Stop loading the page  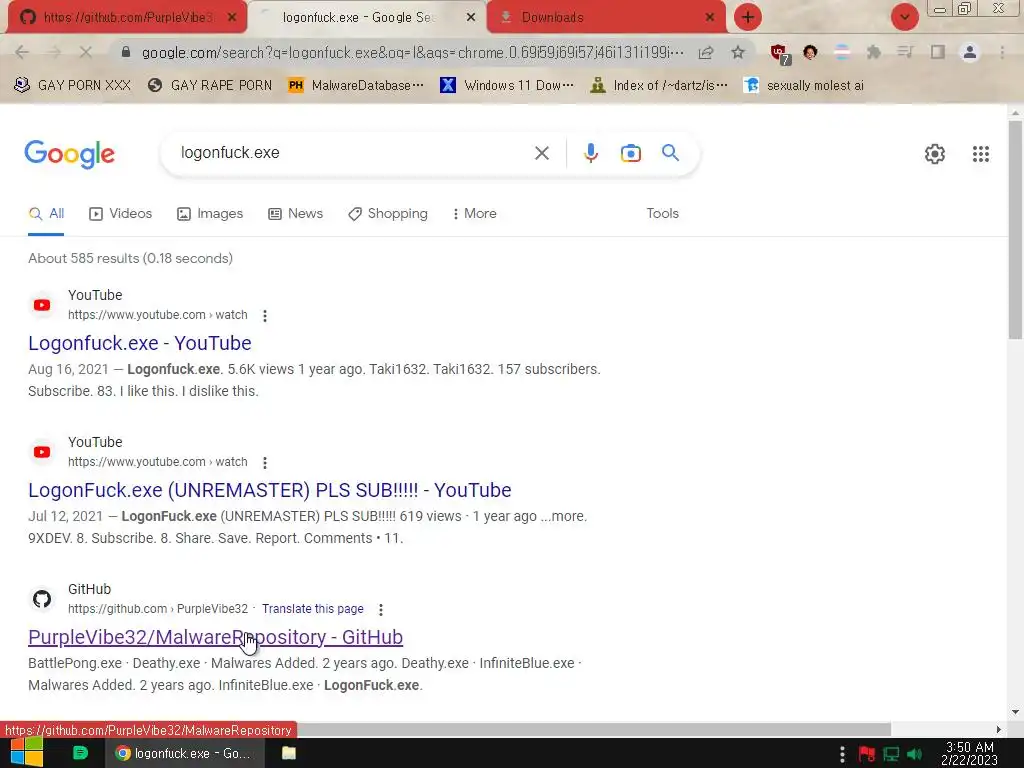(x=86, y=52)
